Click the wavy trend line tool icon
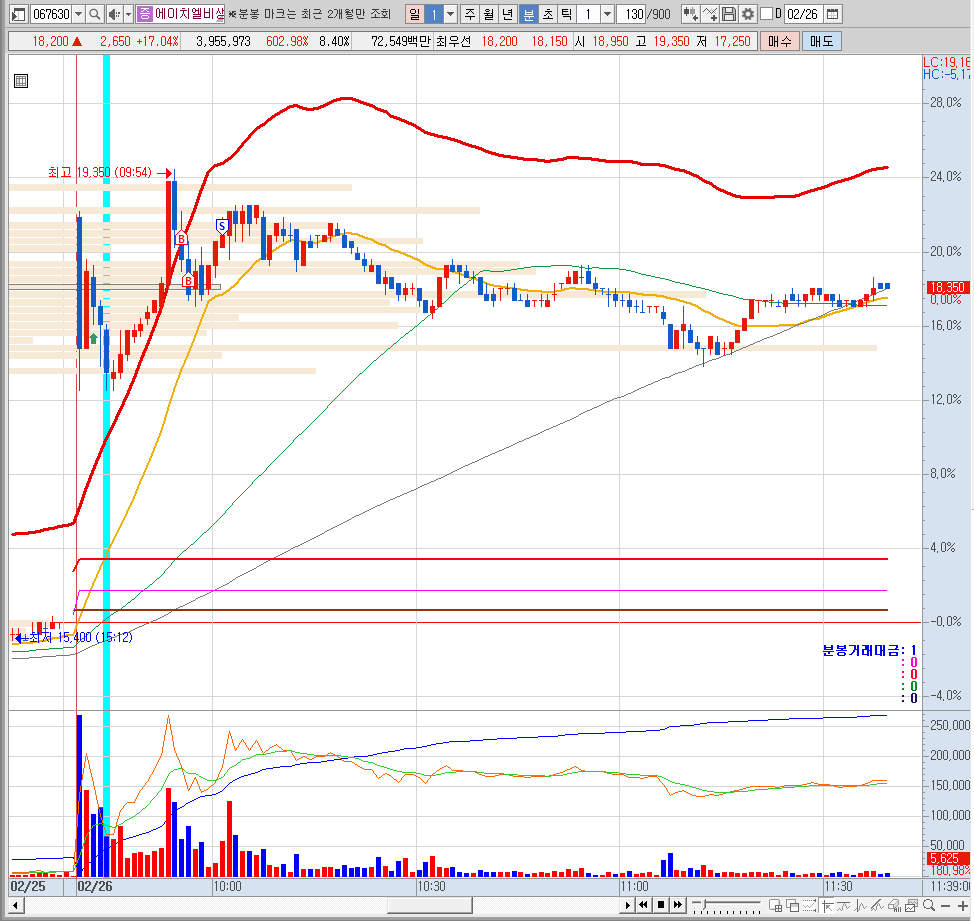 844,905
